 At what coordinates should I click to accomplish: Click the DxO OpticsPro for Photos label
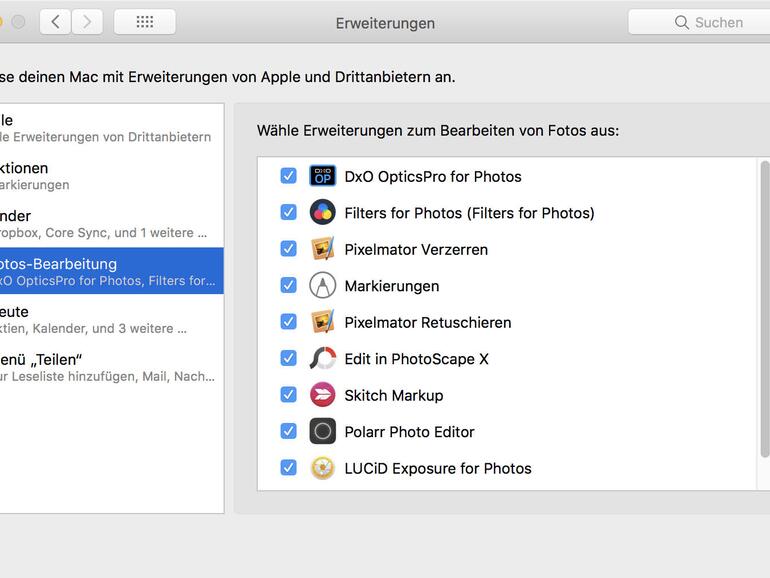point(433,176)
